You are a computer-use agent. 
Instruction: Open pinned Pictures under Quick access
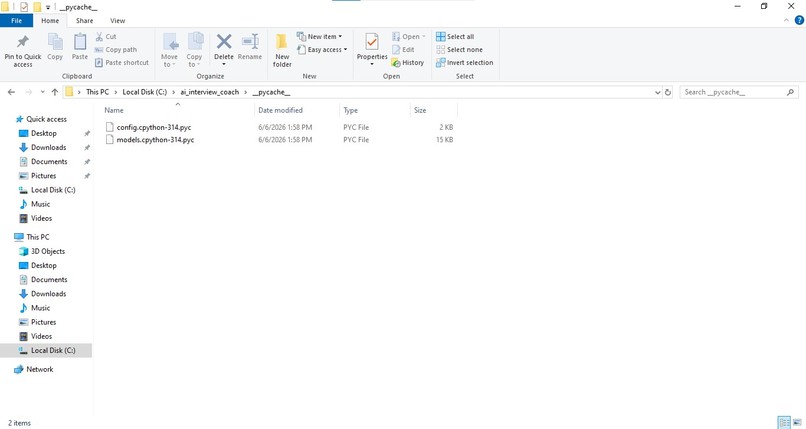click(43, 176)
